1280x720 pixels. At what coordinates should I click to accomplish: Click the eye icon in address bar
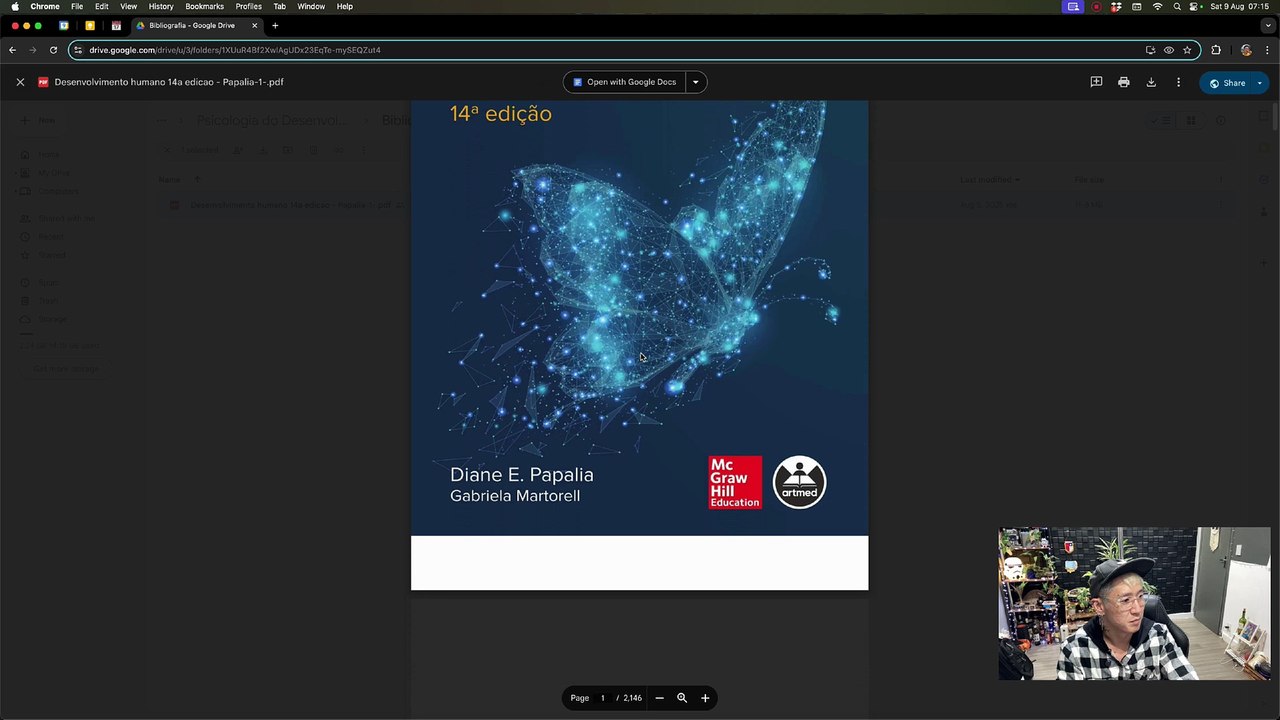tap(1169, 50)
